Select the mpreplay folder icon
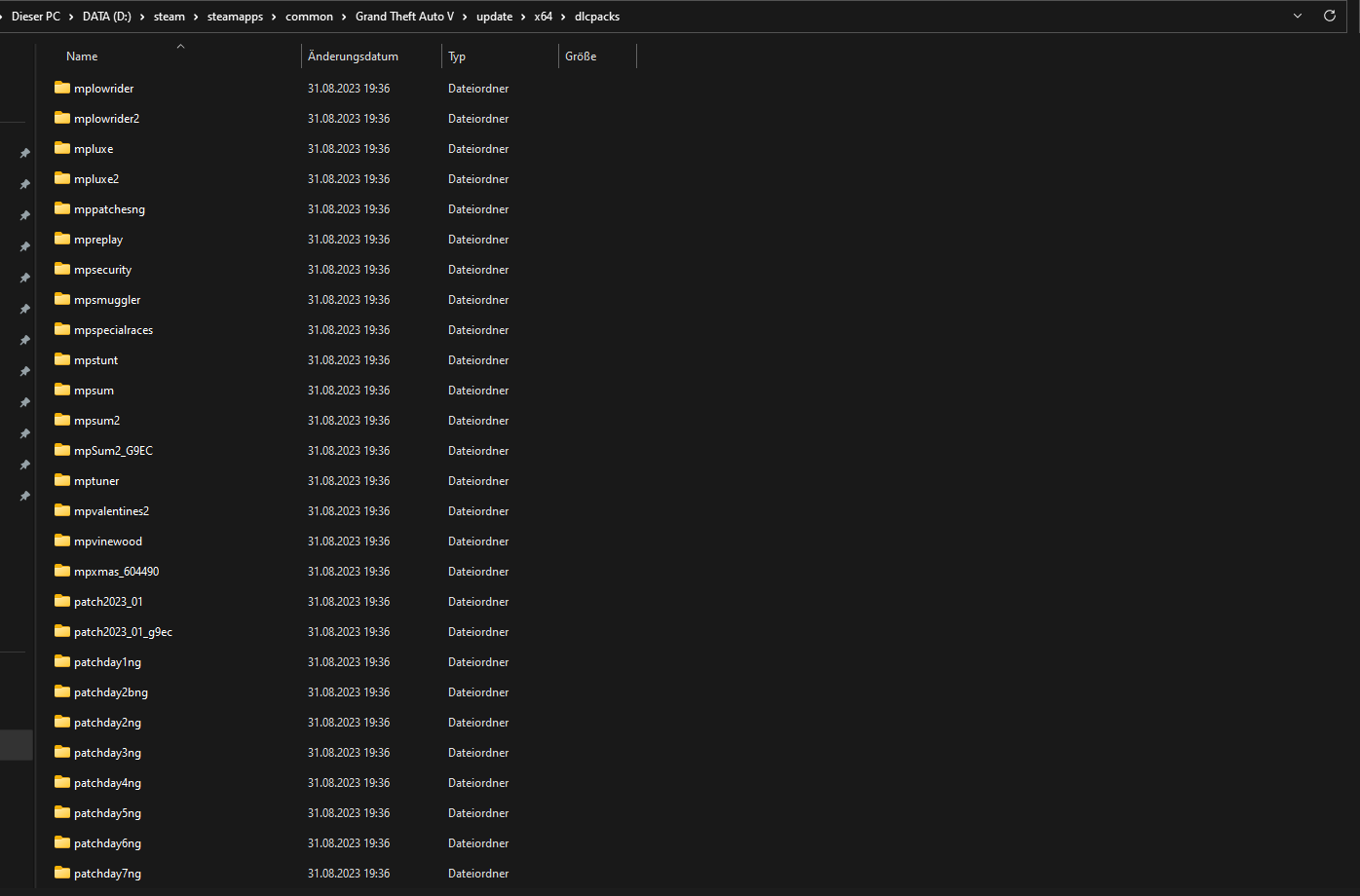This screenshot has height=896, width=1360. (62, 239)
